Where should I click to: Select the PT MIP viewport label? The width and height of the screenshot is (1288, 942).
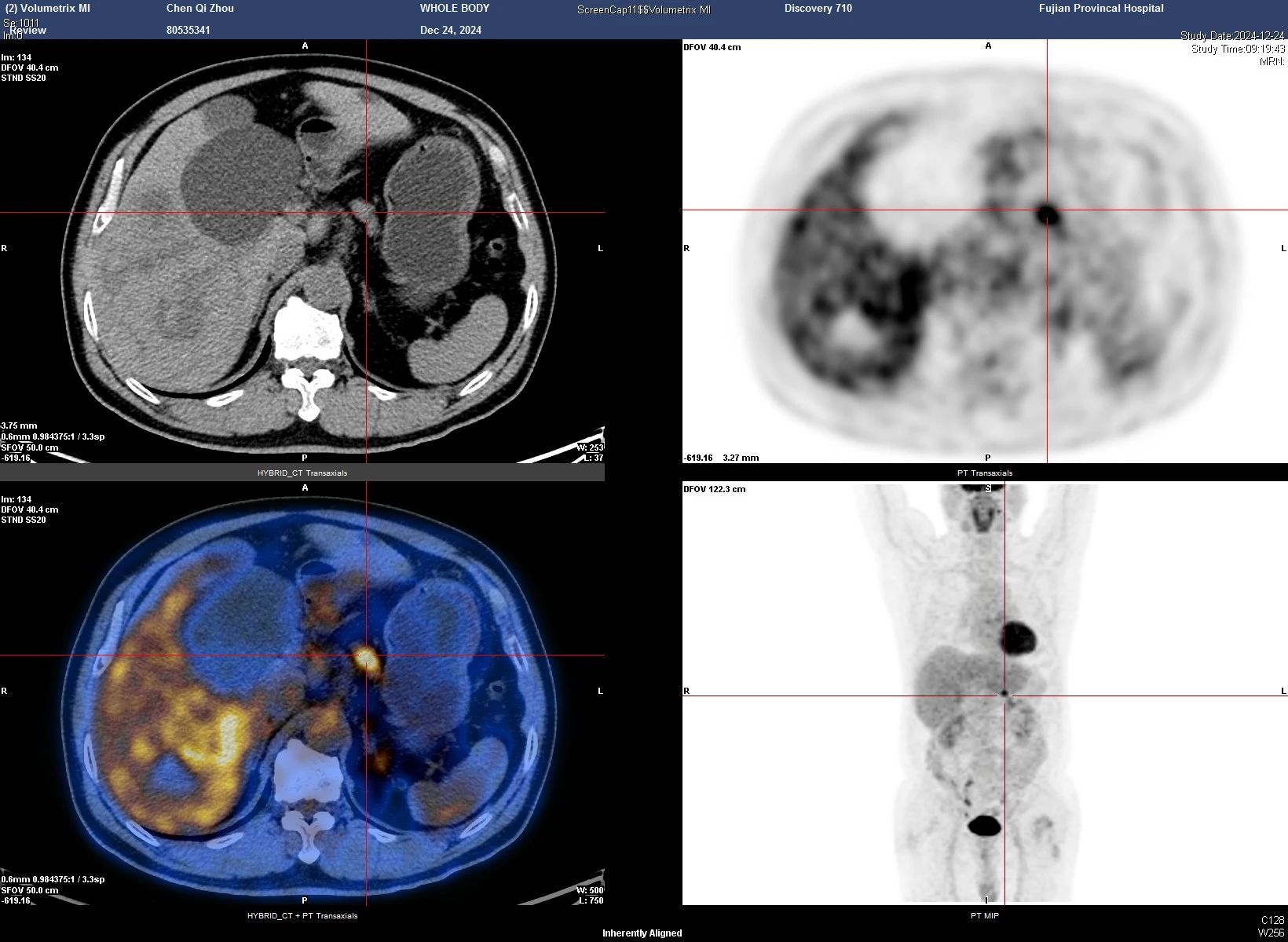click(x=984, y=915)
